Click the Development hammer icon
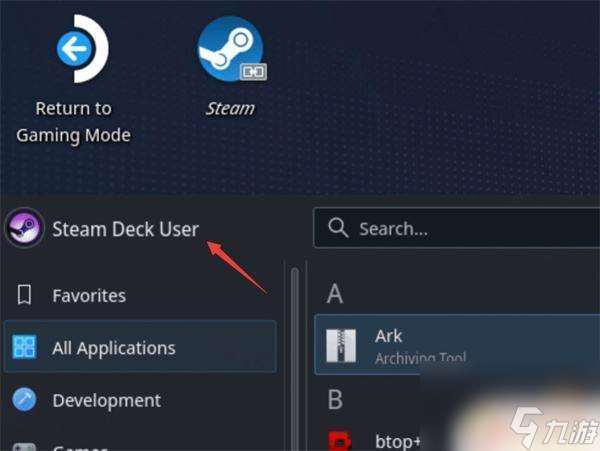The width and height of the screenshot is (600, 451). 24,399
